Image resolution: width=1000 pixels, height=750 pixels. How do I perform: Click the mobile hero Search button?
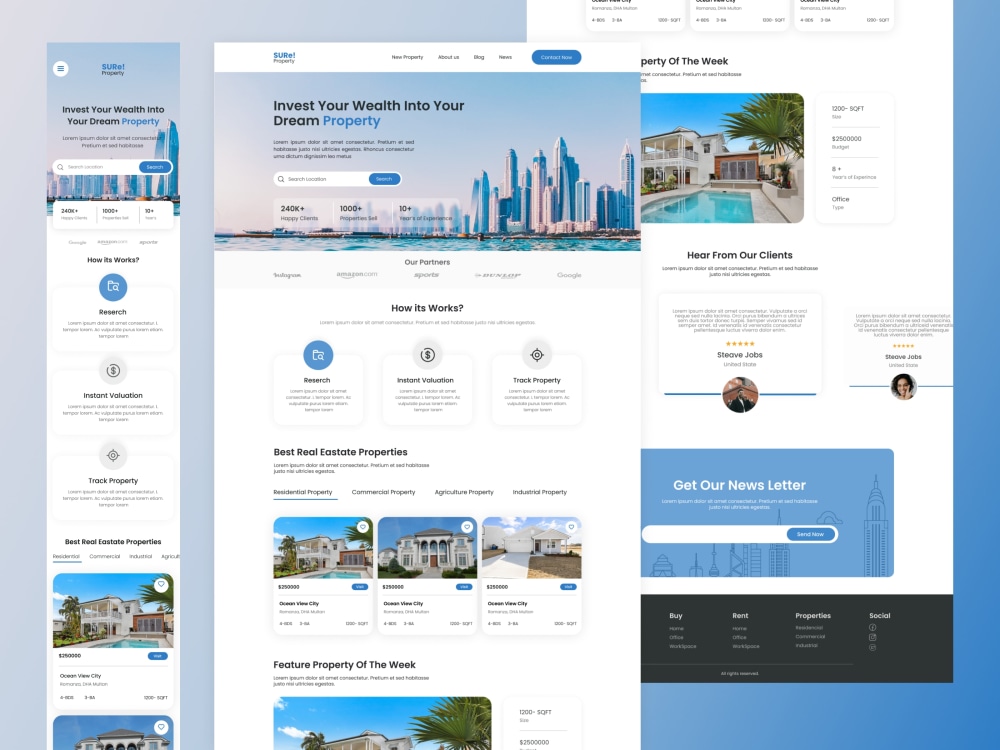click(x=155, y=167)
